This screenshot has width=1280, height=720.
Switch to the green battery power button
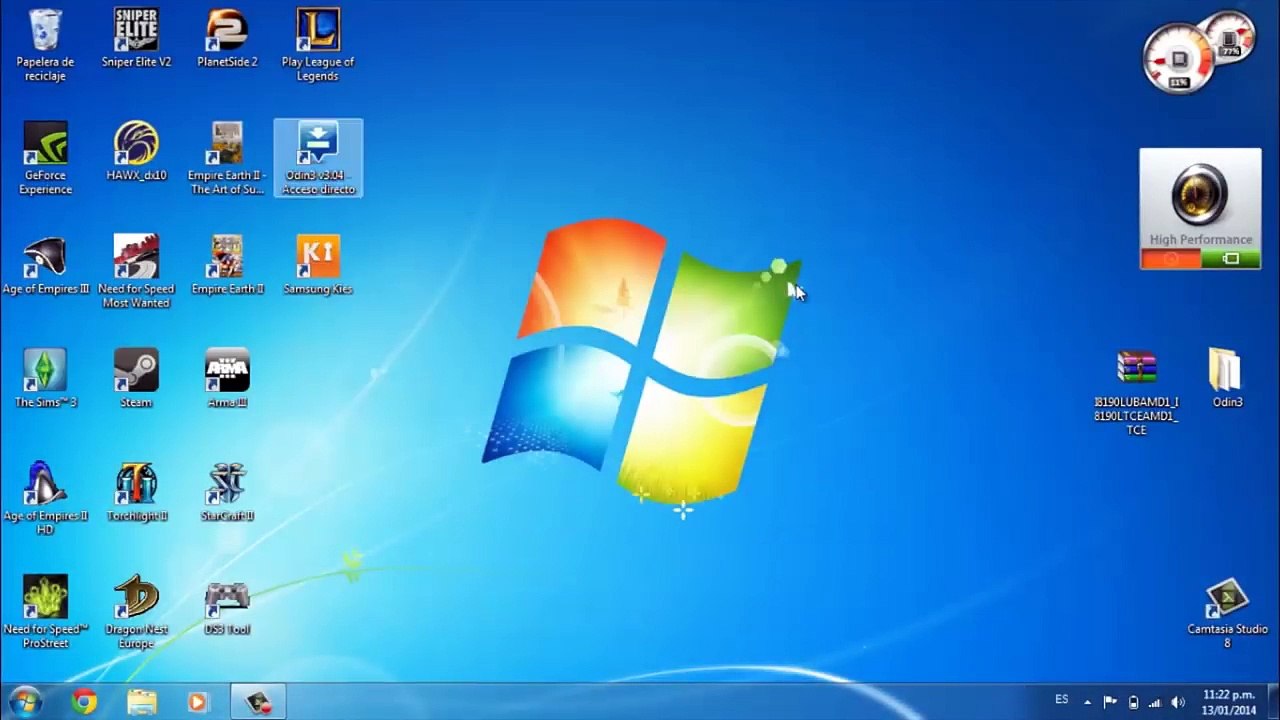coord(1231,259)
